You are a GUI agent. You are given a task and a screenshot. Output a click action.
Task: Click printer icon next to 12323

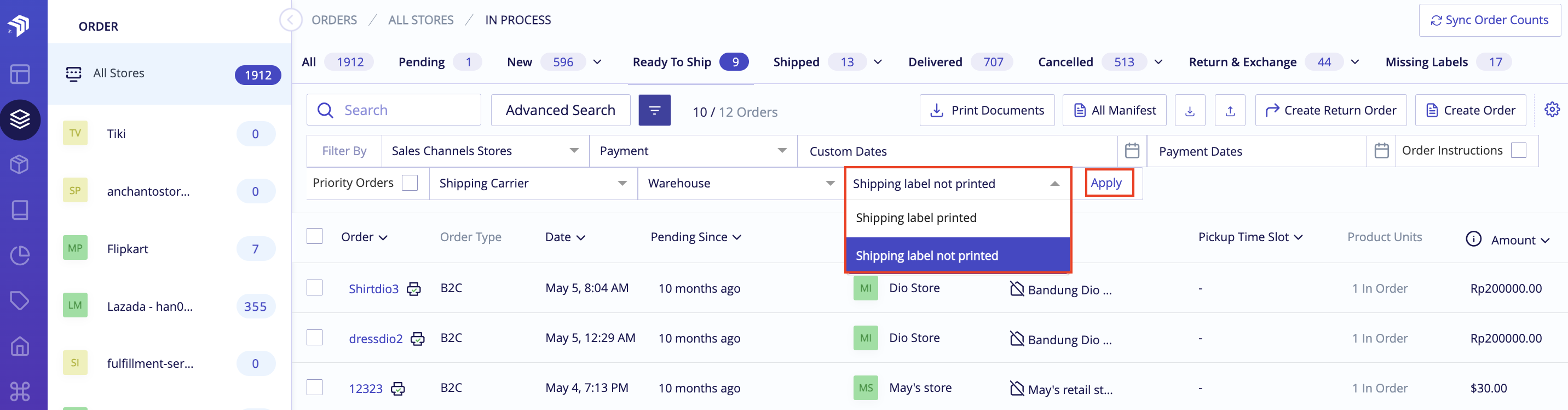coord(397,389)
